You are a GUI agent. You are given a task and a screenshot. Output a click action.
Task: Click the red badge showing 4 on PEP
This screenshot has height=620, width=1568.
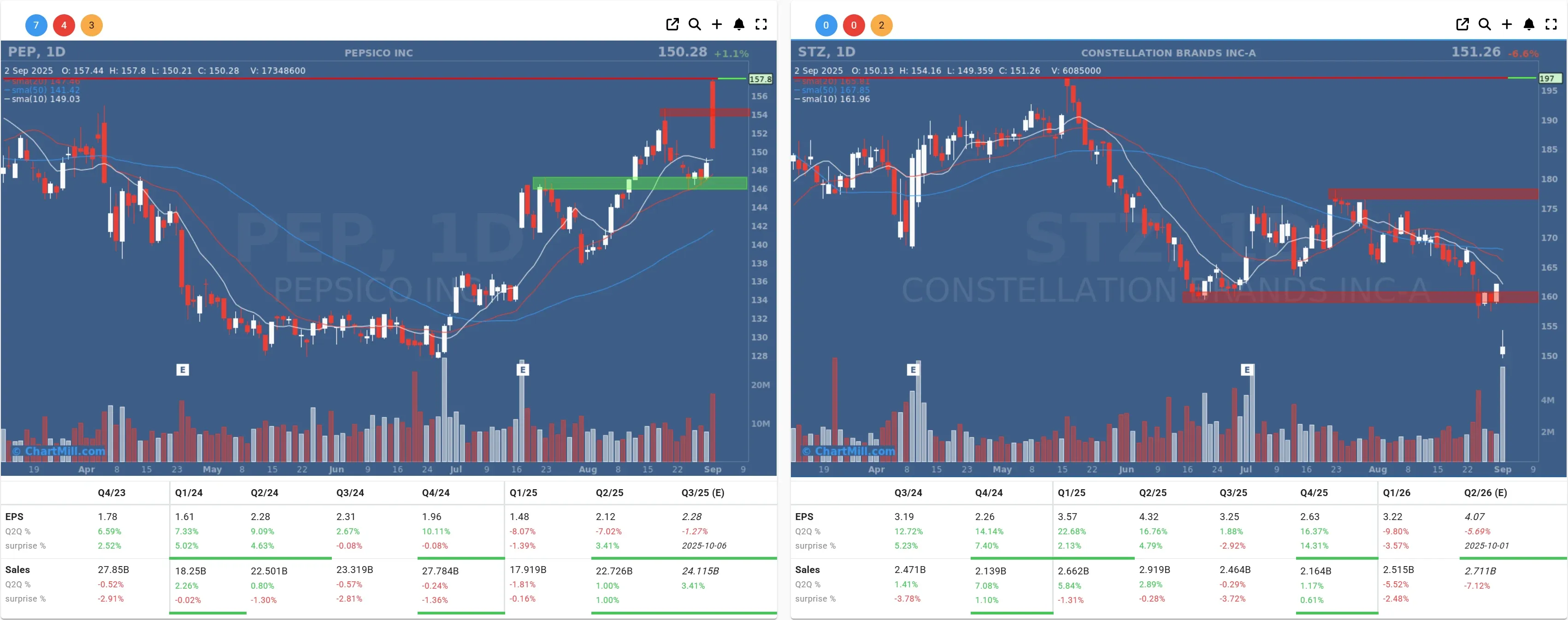[x=64, y=25]
